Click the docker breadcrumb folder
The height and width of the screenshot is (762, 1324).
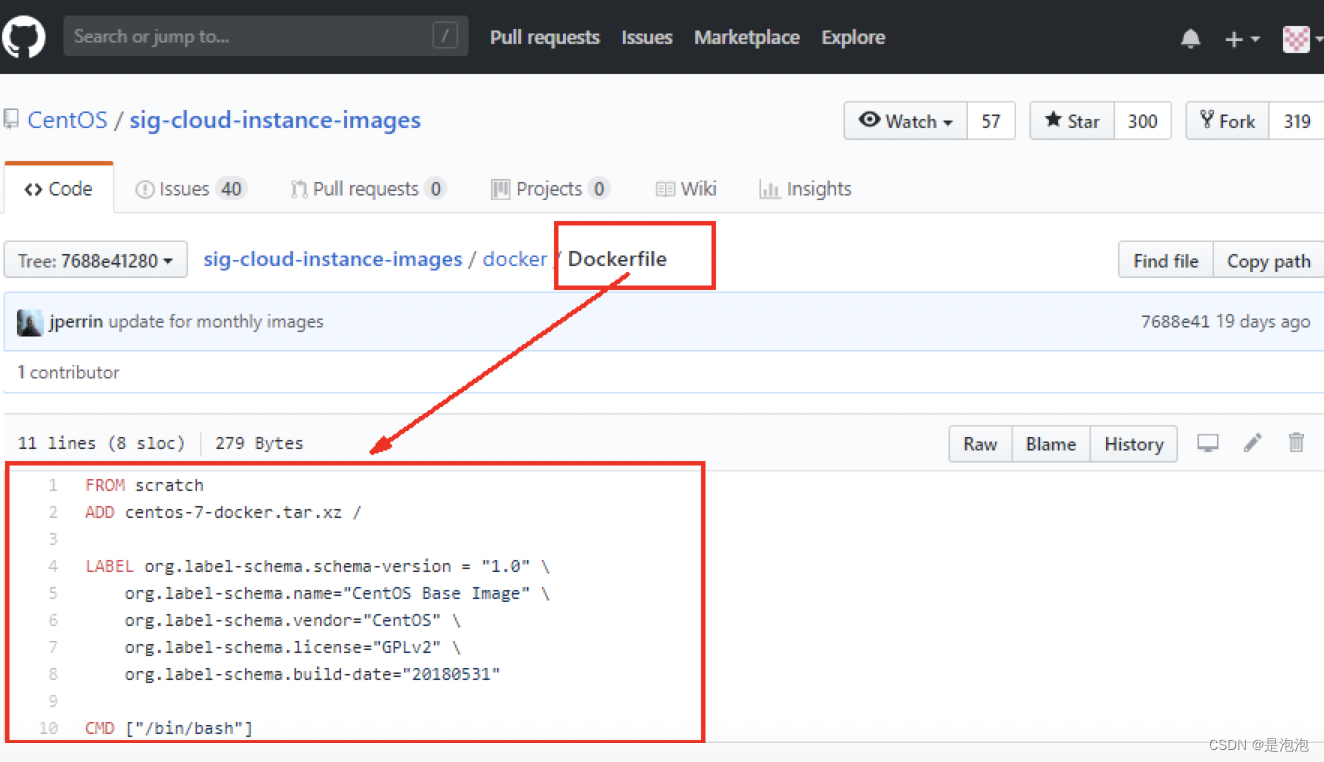click(x=515, y=259)
